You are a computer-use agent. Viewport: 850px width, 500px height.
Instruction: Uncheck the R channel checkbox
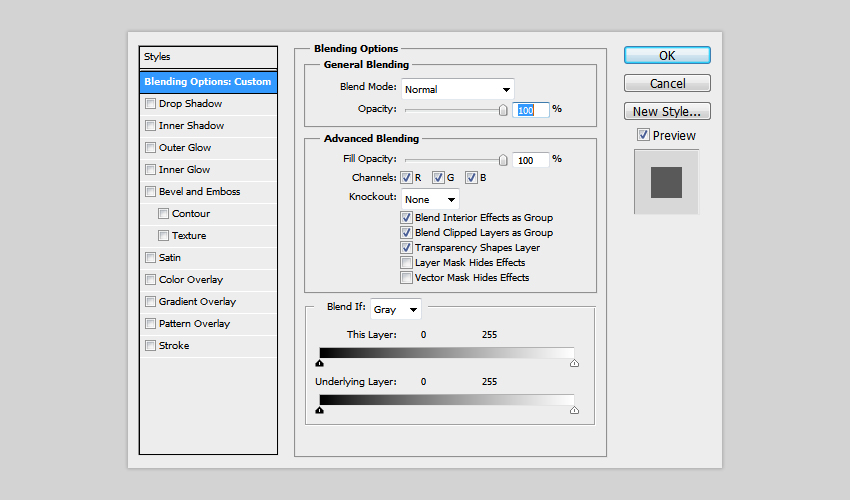point(407,178)
